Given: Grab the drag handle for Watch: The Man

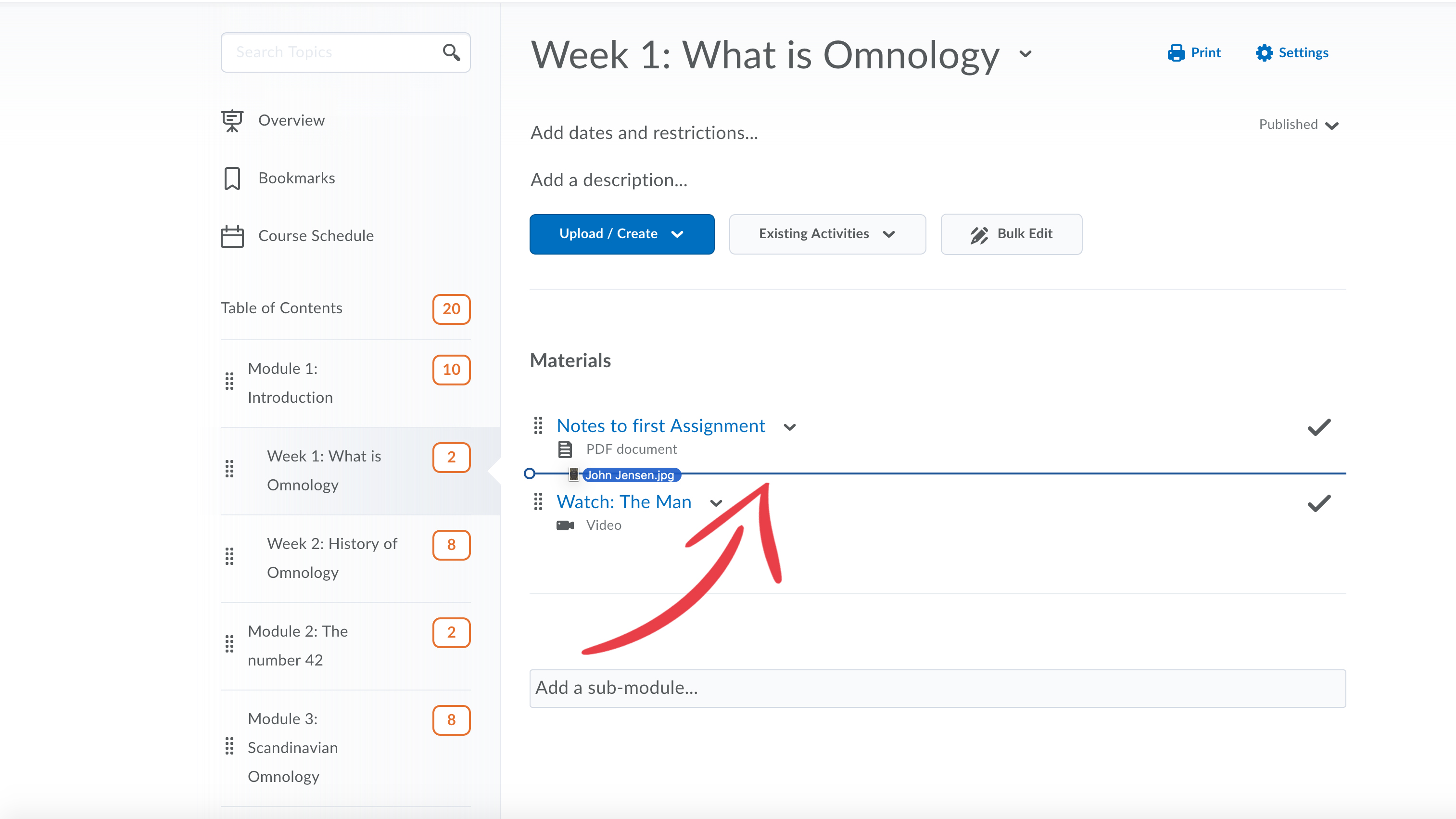Looking at the screenshot, I should click(x=538, y=502).
